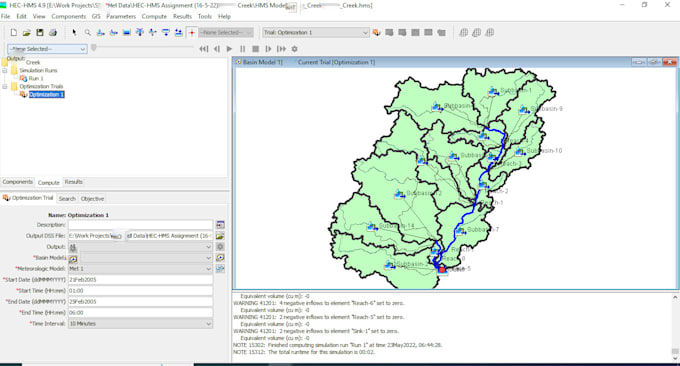Click Subbasin-9 icon on the basin map
The height and width of the screenshot is (366, 680).
pyautogui.click(x=524, y=110)
